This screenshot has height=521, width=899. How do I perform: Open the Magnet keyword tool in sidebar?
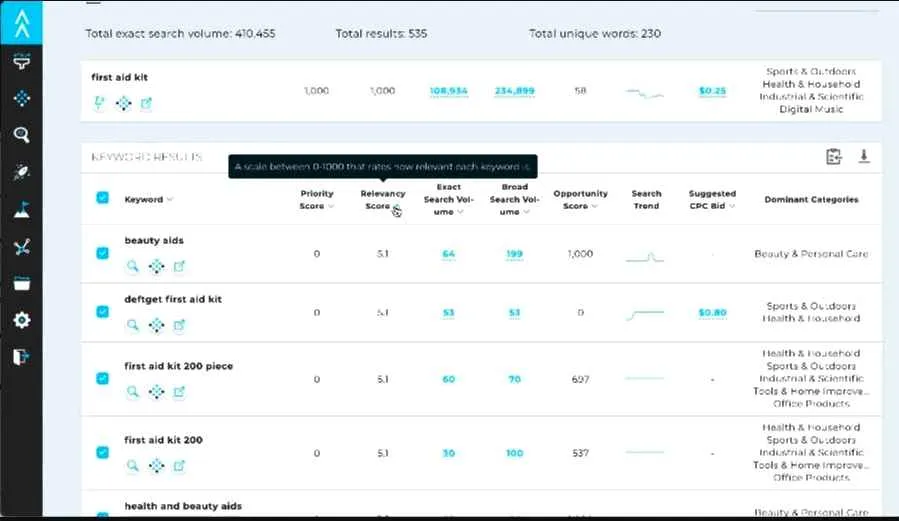point(21,98)
